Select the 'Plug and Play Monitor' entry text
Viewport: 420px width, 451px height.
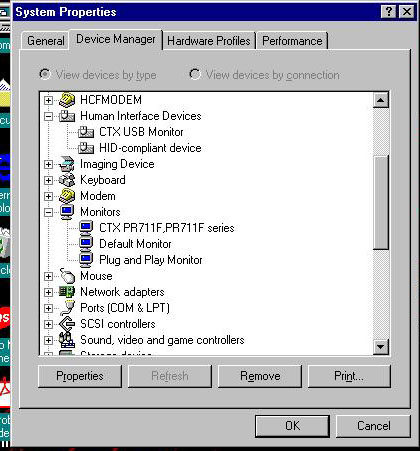tap(151, 260)
